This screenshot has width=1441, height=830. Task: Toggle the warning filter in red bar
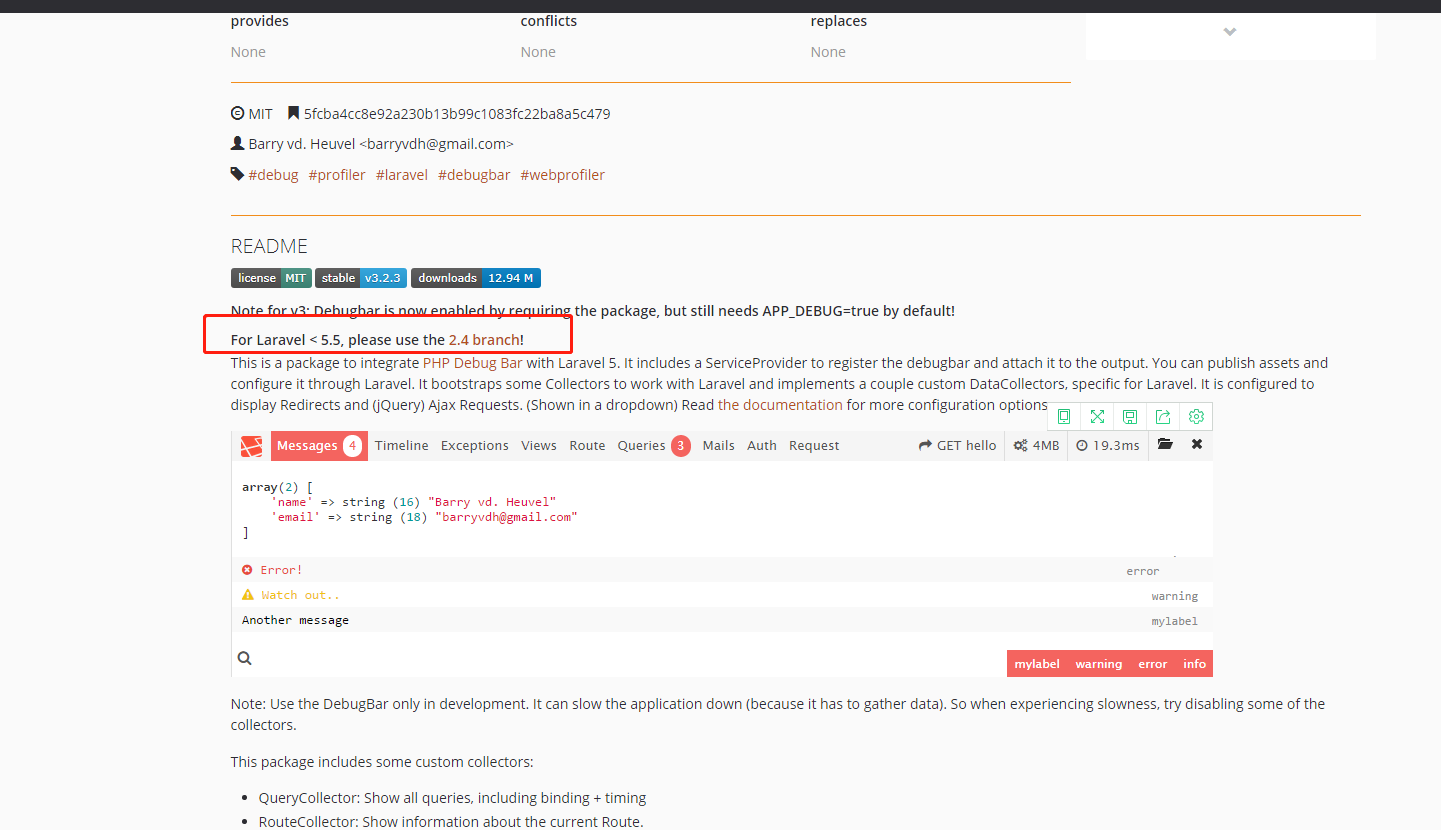click(1099, 664)
